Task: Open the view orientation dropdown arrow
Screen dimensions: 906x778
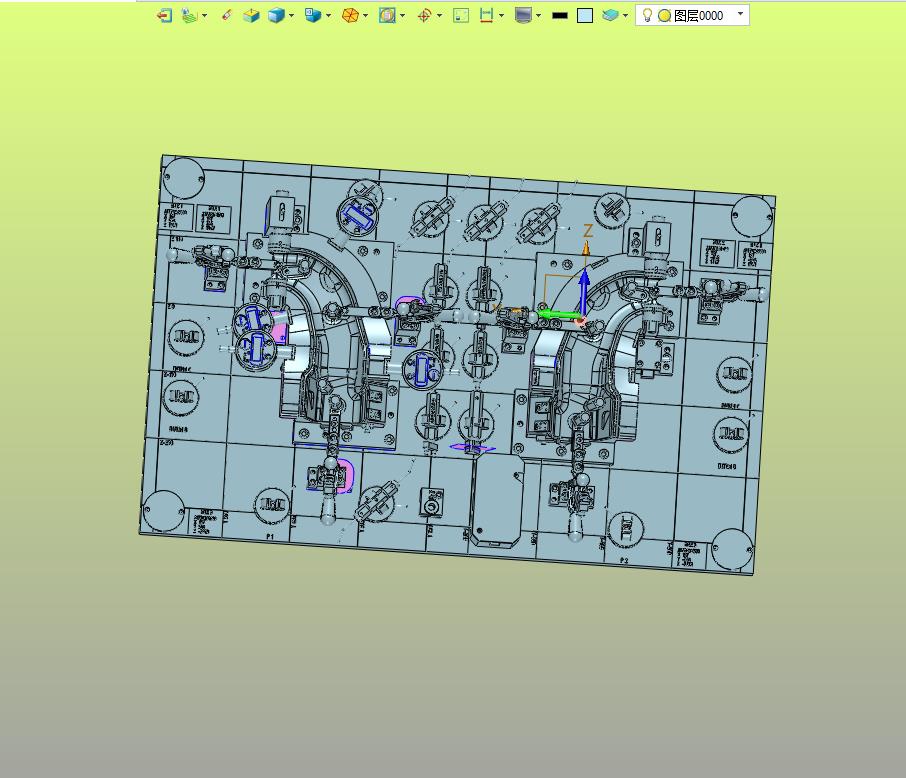Action: [328, 16]
